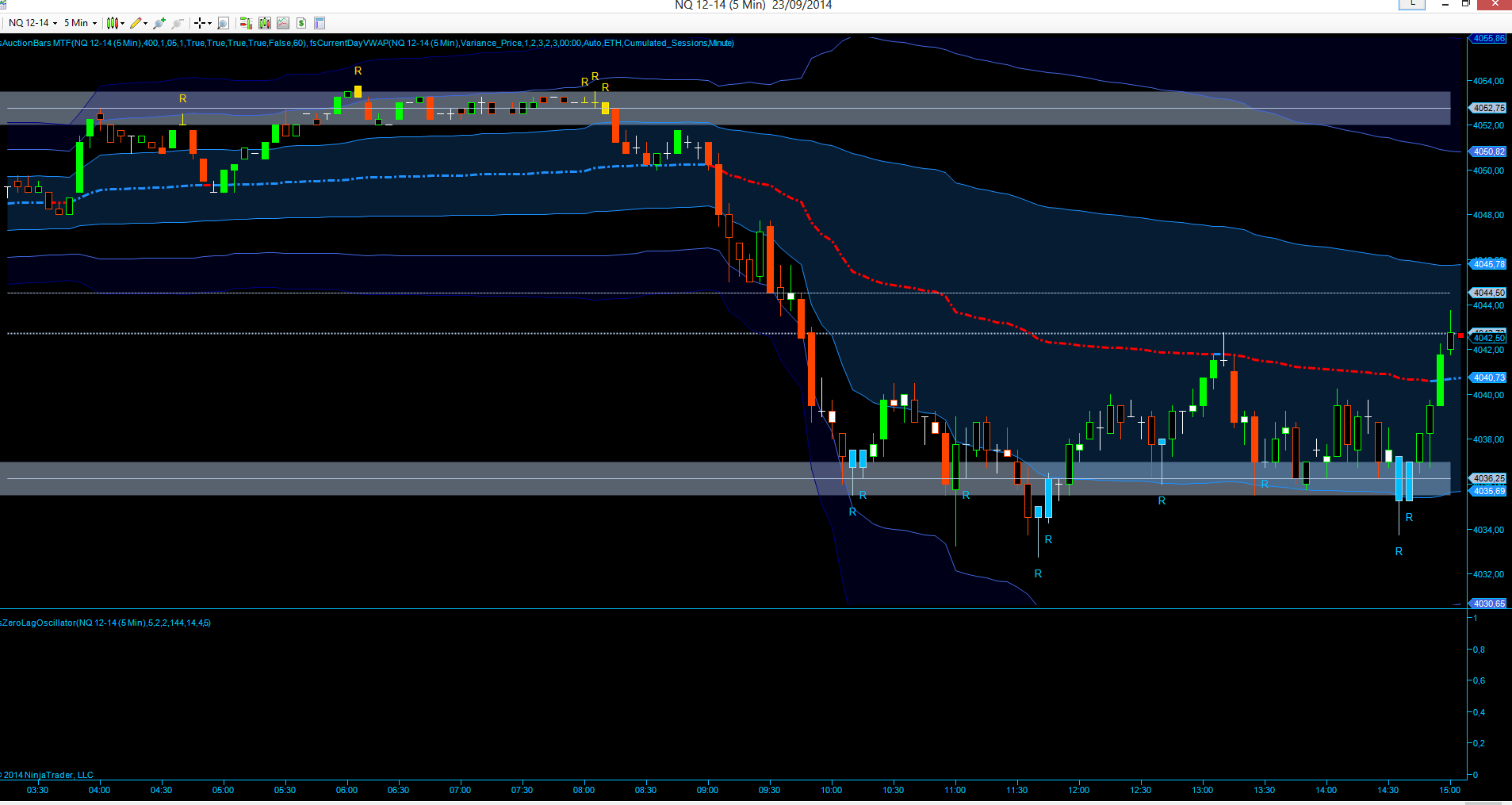This screenshot has width=1512, height=805.
Task: Expand the crosshair cursor dropdown arrow
Action: pyautogui.click(x=209, y=24)
